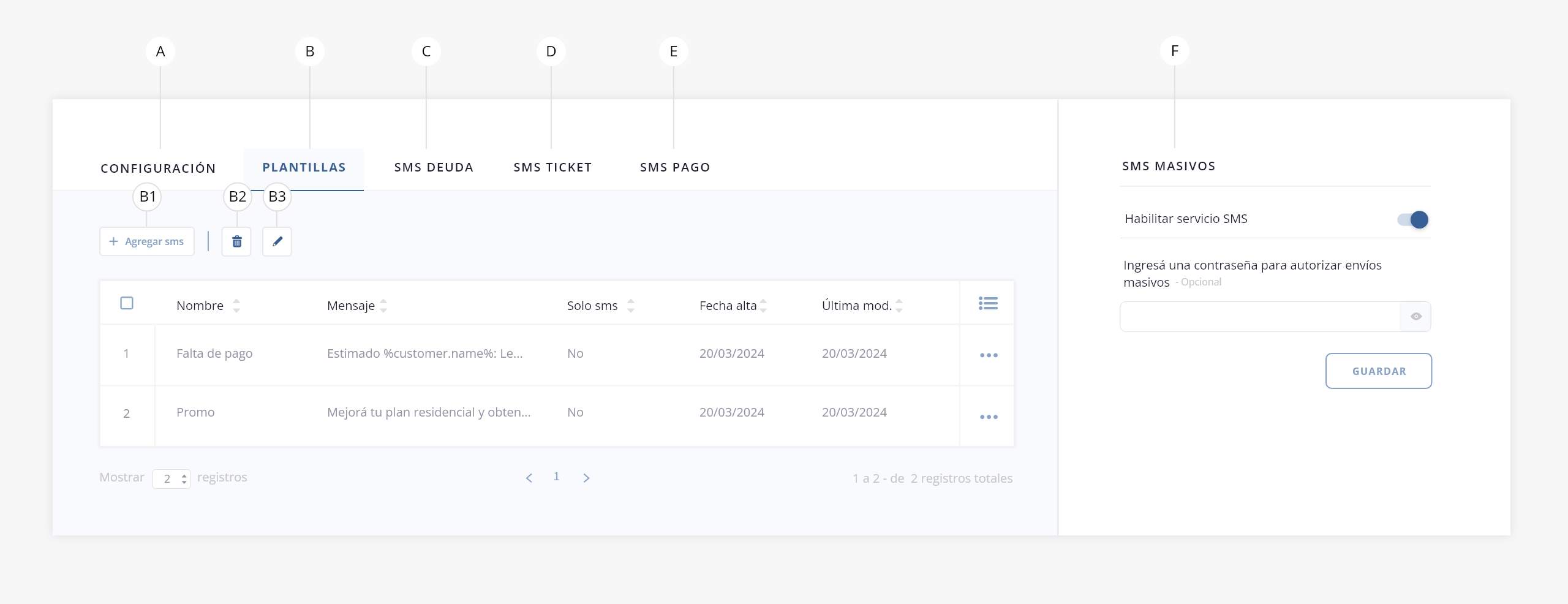This screenshot has width=1568, height=604.
Task: Disable the Habilitar servicio SMS switch
Action: coord(1413,219)
